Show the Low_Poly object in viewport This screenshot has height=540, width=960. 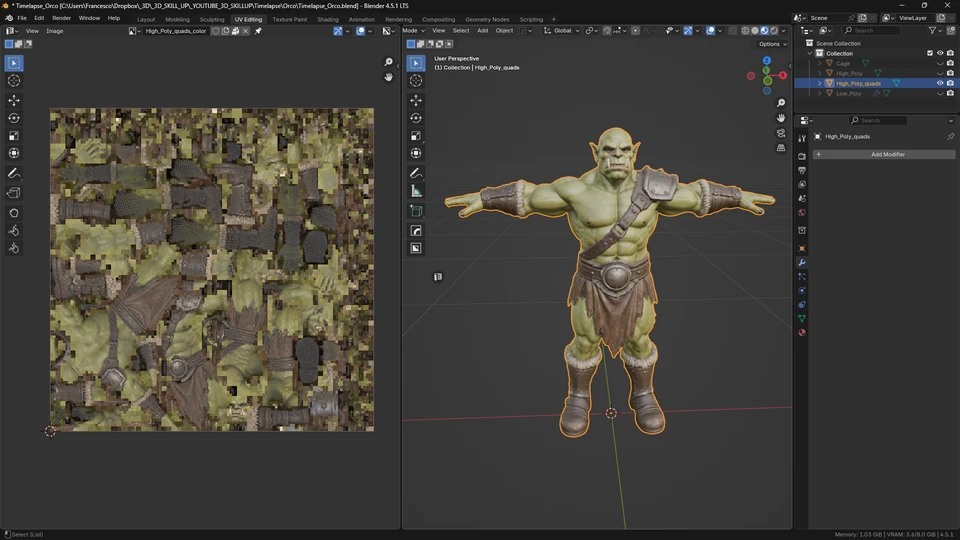[x=940, y=93]
